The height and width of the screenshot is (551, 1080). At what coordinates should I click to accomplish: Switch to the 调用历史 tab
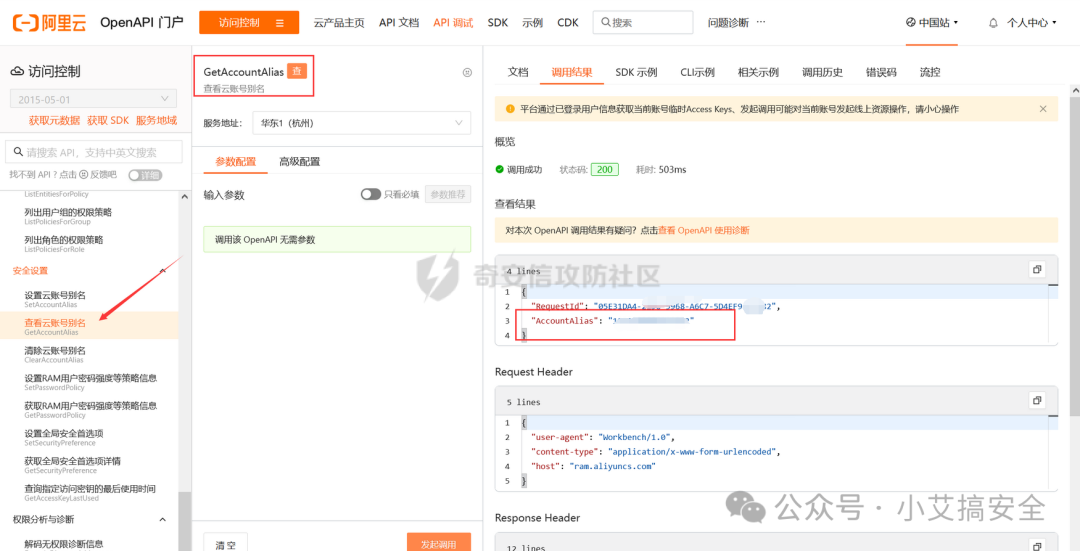click(x=822, y=72)
